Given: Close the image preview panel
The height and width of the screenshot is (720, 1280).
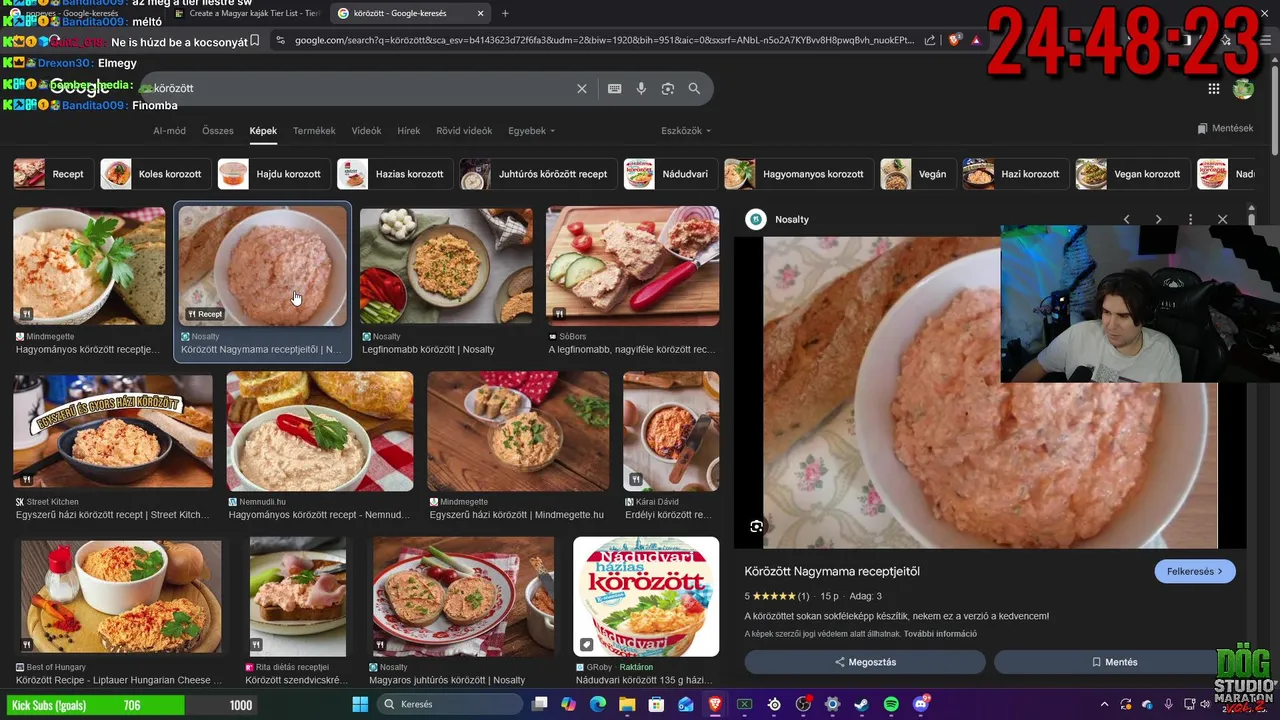Looking at the screenshot, I should coord(1222,219).
